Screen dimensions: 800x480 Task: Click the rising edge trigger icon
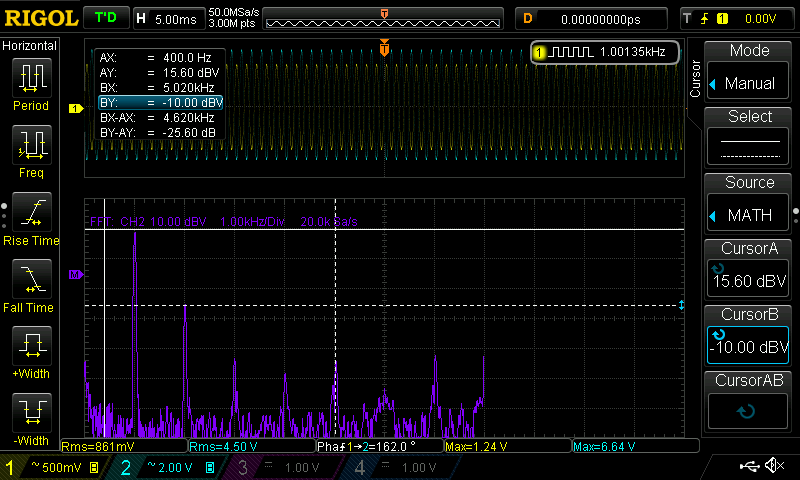[x=704, y=19]
